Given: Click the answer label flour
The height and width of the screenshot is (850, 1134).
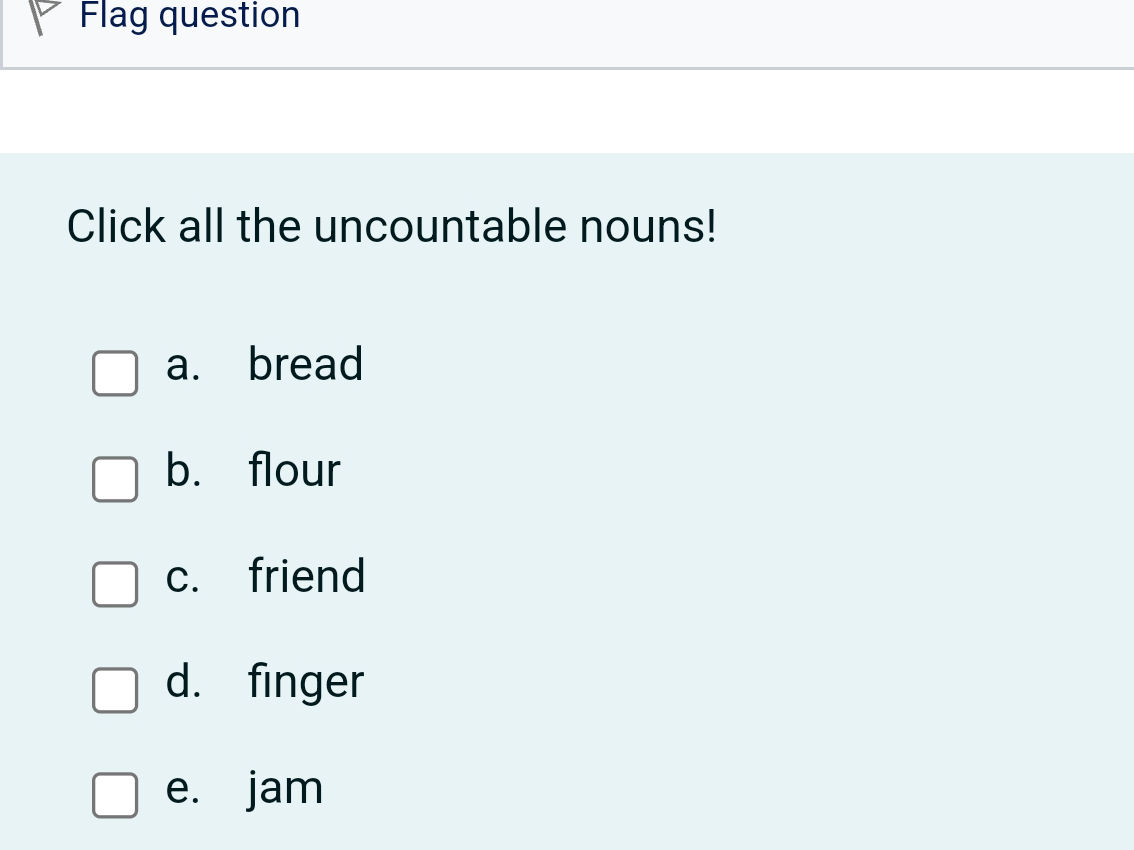Looking at the screenshot, I should coord(294,470).
